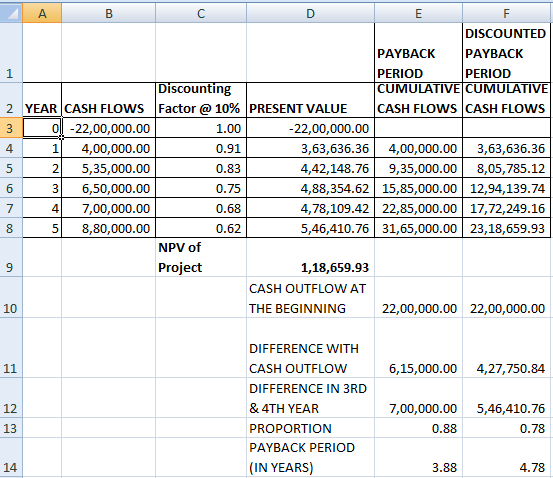The height and width of the screenshot is (478, 553).
Task: Select proportion value 0.88
Action: 418,428
